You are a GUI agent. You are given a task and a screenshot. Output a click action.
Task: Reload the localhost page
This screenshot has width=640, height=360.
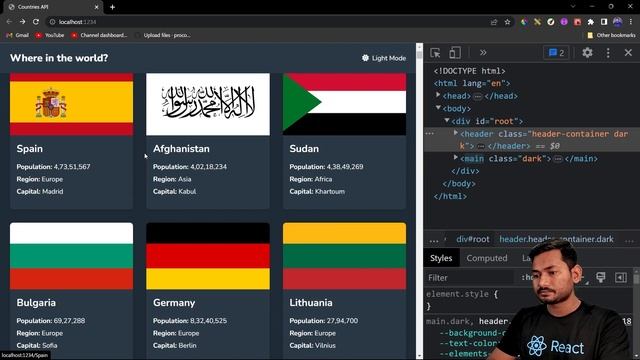(36, 22)
